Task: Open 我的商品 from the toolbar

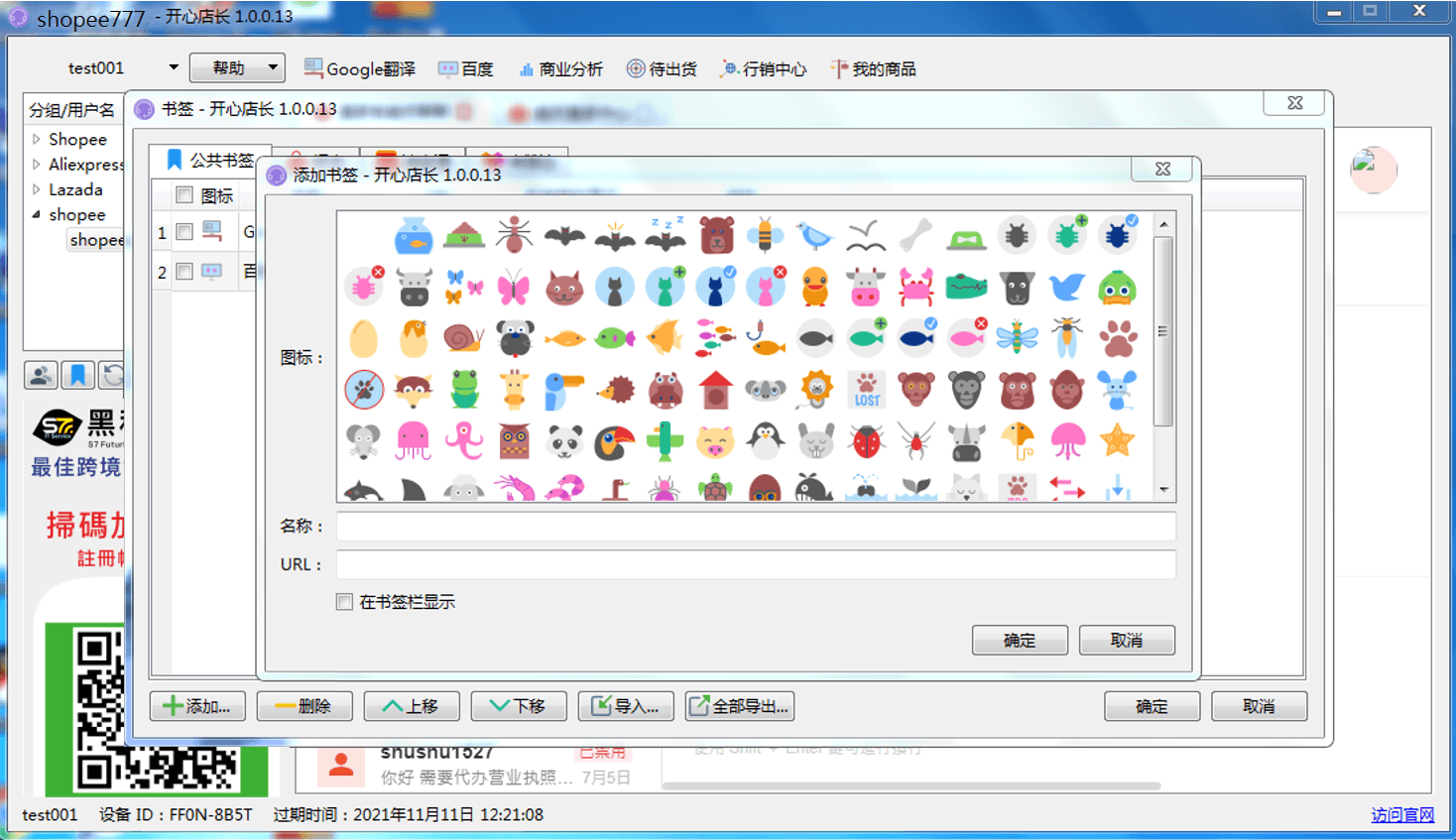Action: point(874,68)
